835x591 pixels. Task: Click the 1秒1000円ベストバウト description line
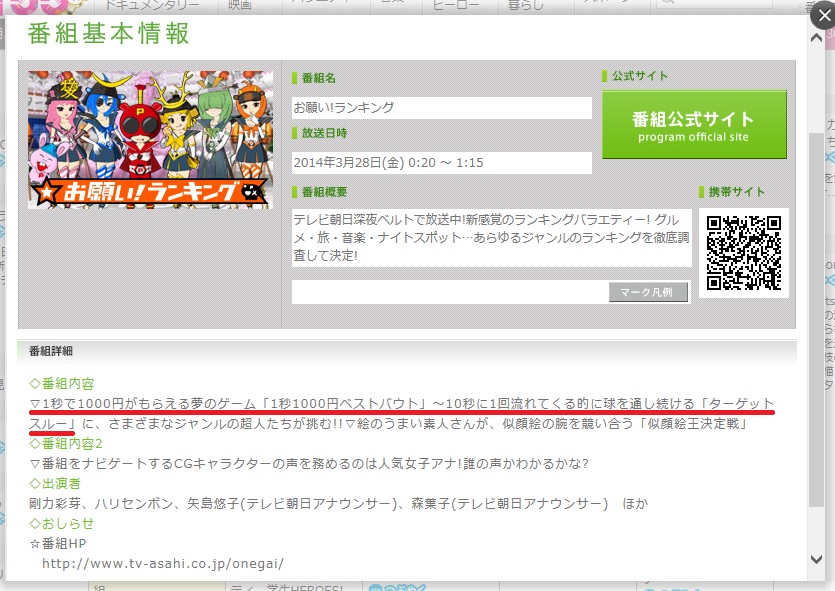coord(402,414)
